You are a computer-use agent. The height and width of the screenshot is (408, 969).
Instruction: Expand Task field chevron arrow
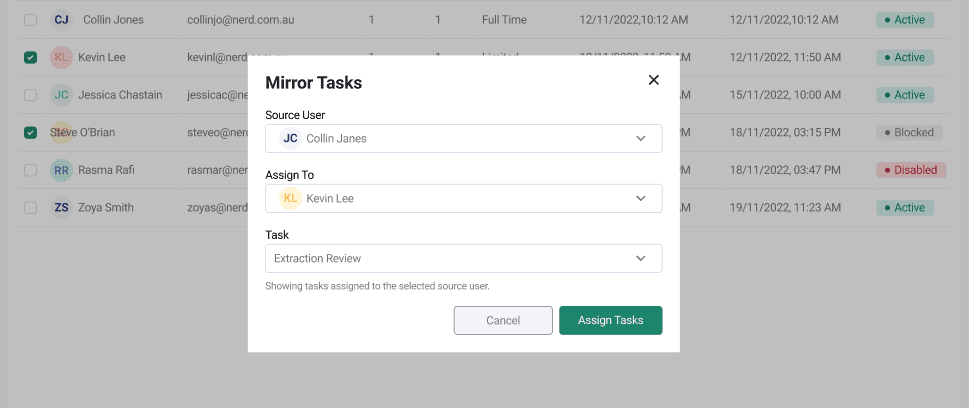click(641, 258)
